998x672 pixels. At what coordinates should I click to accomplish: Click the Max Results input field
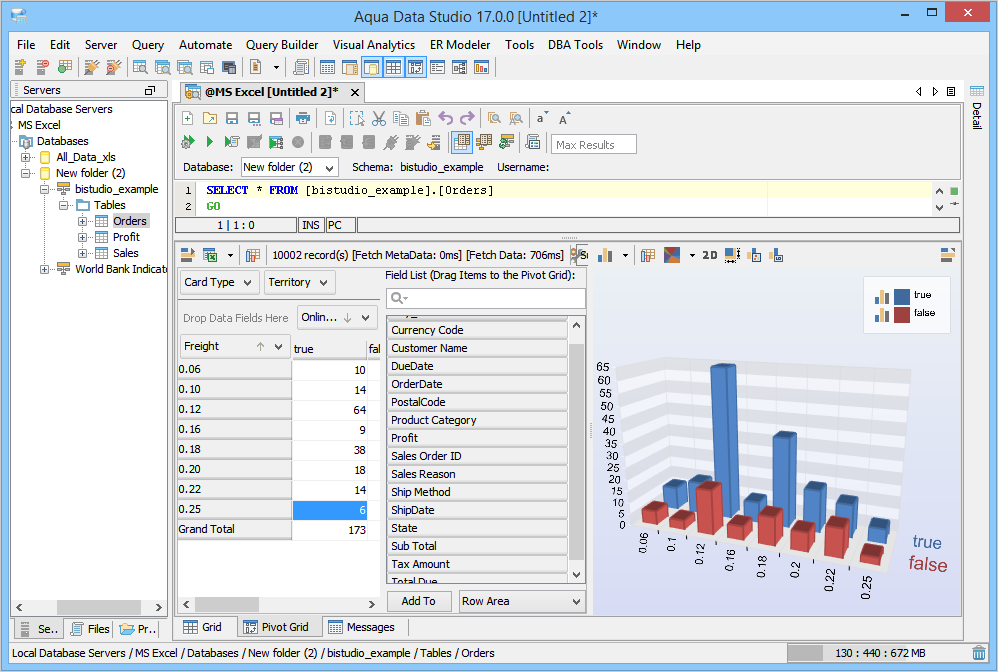594,144
